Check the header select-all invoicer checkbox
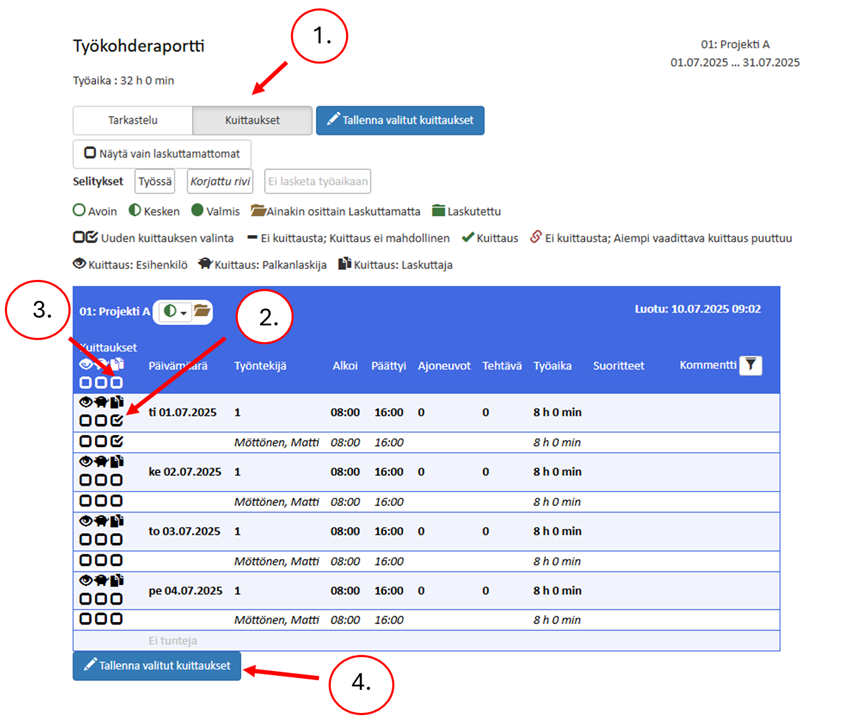Screen dimensions: 844x727 click(117, 383)
